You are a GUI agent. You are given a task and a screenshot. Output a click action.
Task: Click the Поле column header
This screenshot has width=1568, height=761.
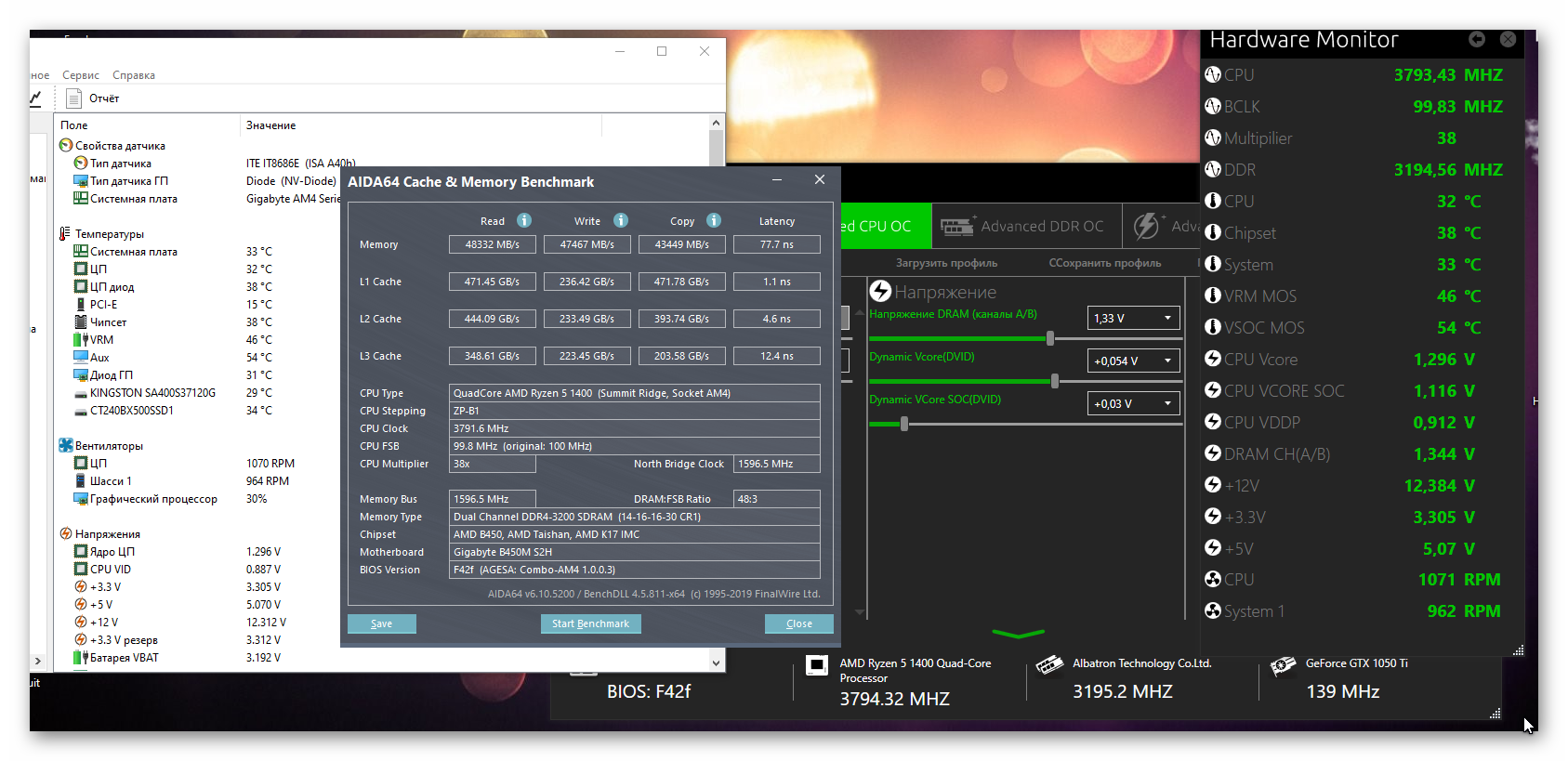click(x=148, y=125)
